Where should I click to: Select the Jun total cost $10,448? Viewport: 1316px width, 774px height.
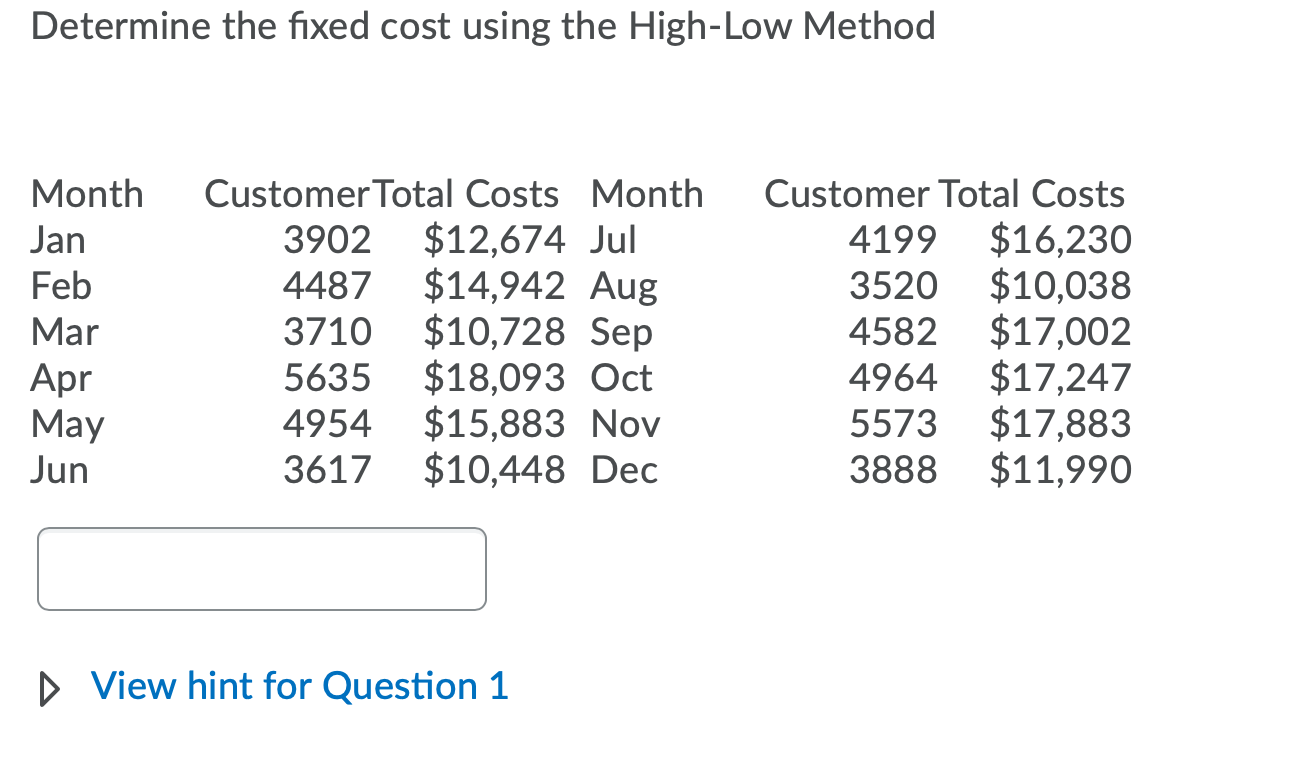click(494, 470)
